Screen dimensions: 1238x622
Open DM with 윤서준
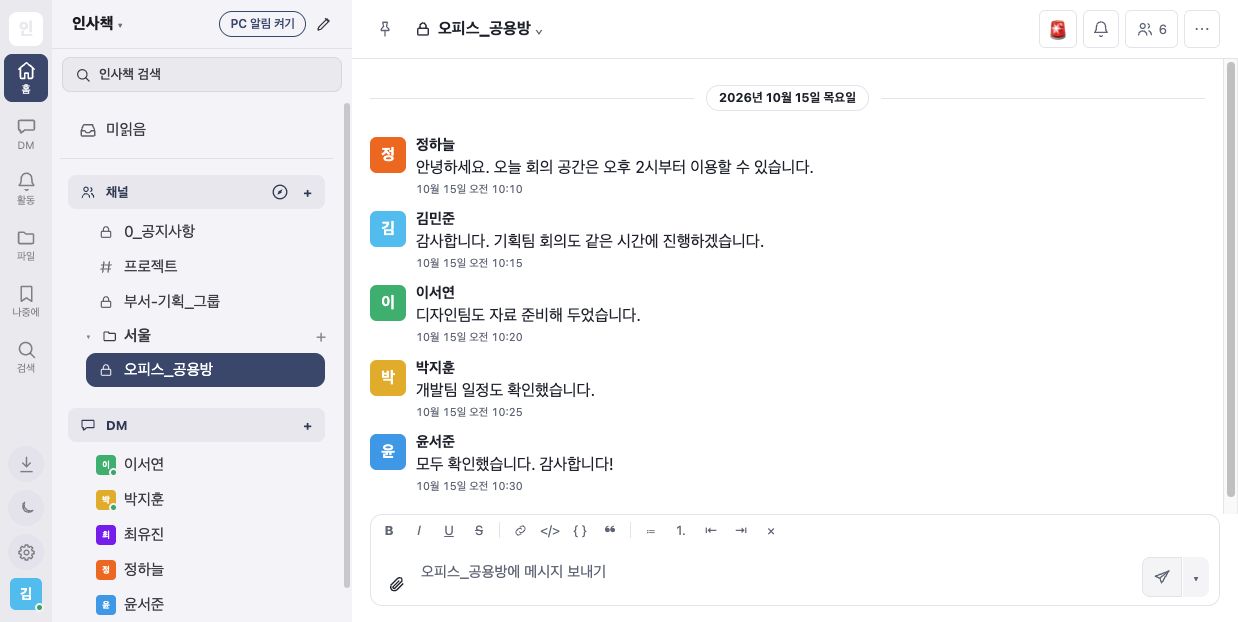[205, 604]
